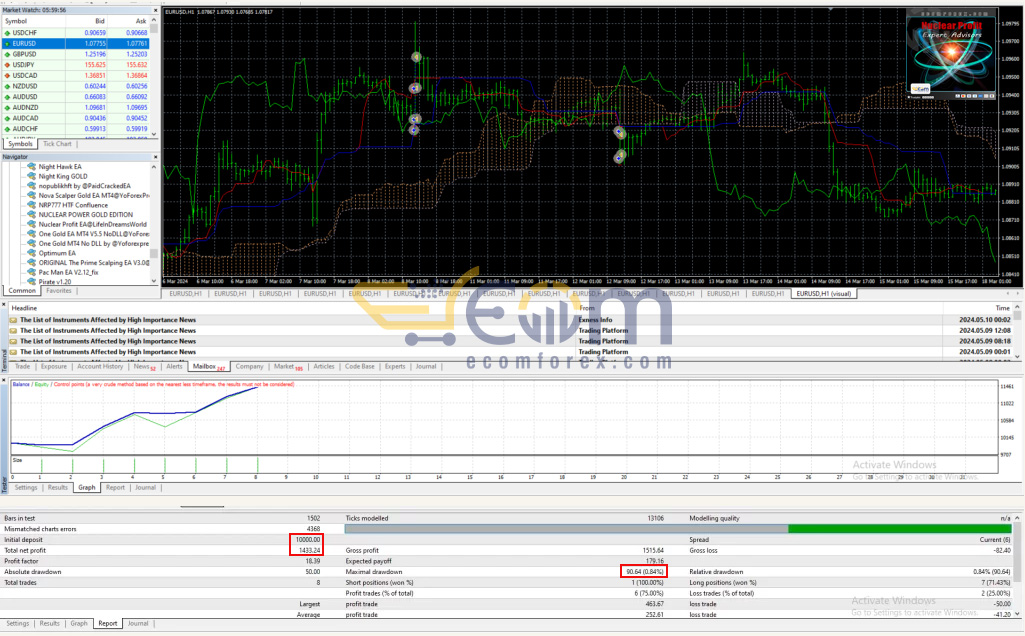
Task: Click the GBPUSD green arrow icon
Action: coord(7,54)
